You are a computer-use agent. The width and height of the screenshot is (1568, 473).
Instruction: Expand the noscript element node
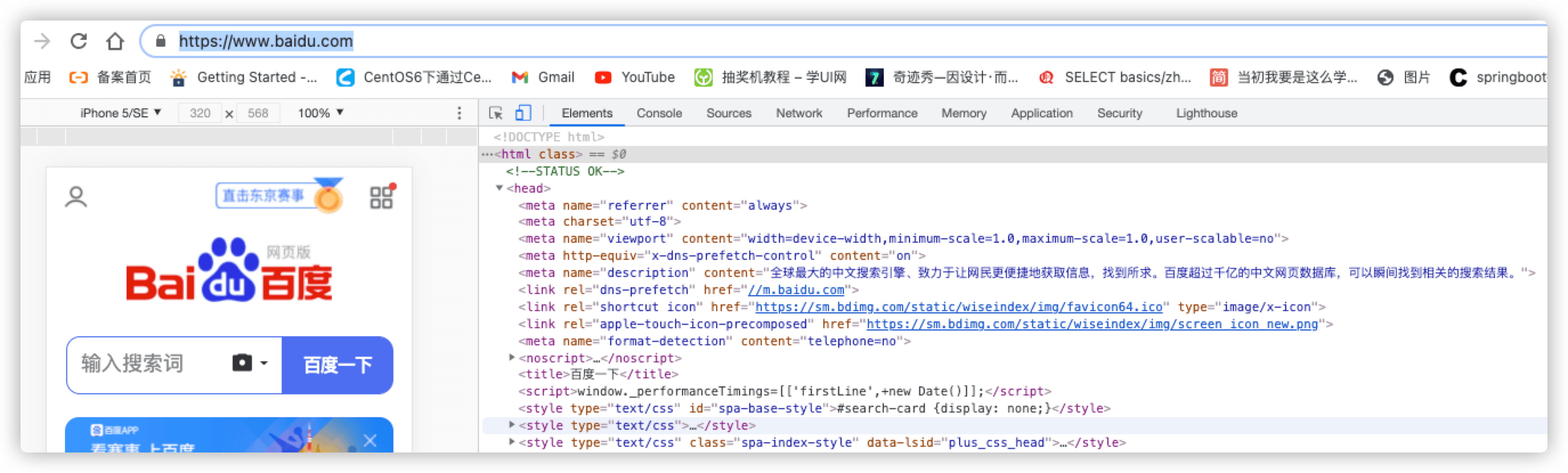512,357
